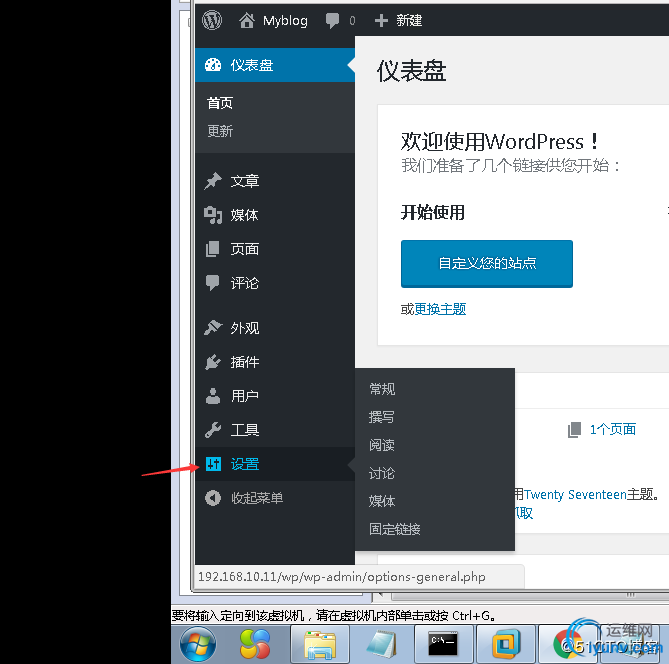Open the command prompt taskbar icon
The width and height of the screenshot is (669, 664).
click(443, 644)
